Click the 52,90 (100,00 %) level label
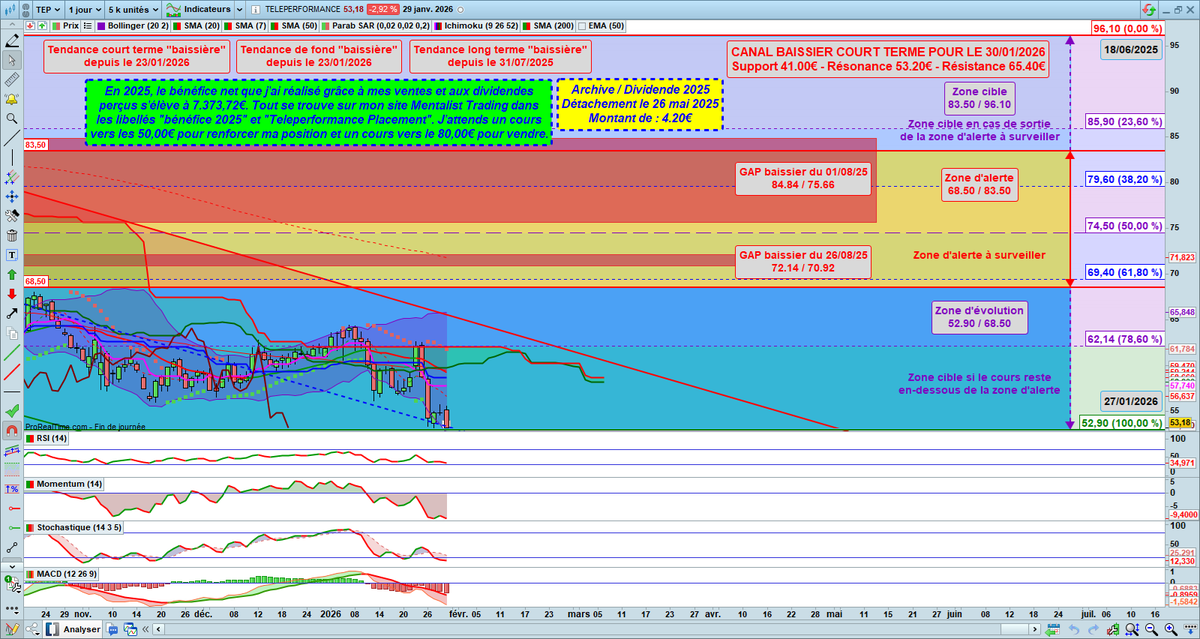The height and width of the screenshot is (639, 1200). [1124, 423]
